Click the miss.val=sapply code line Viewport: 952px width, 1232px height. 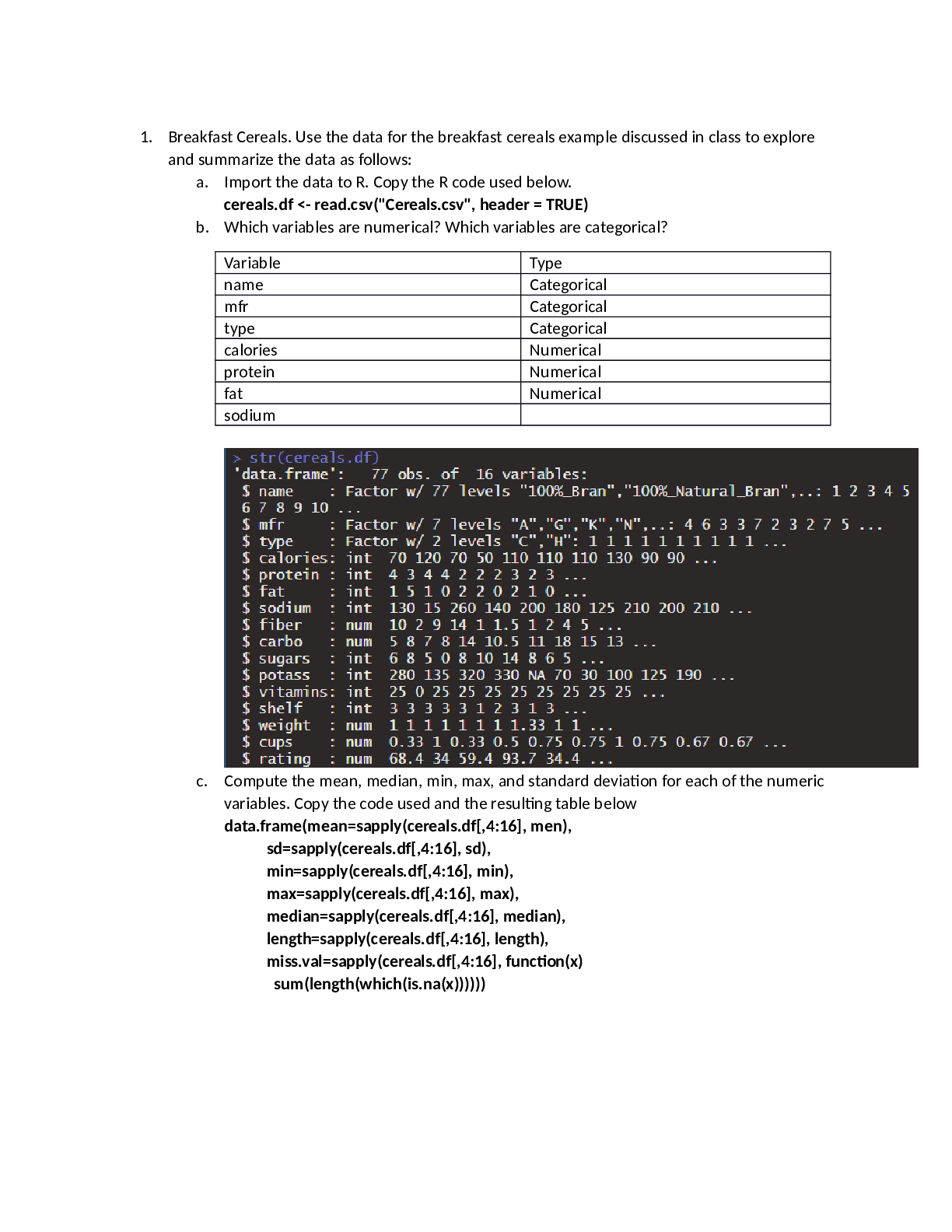(424, 961)
